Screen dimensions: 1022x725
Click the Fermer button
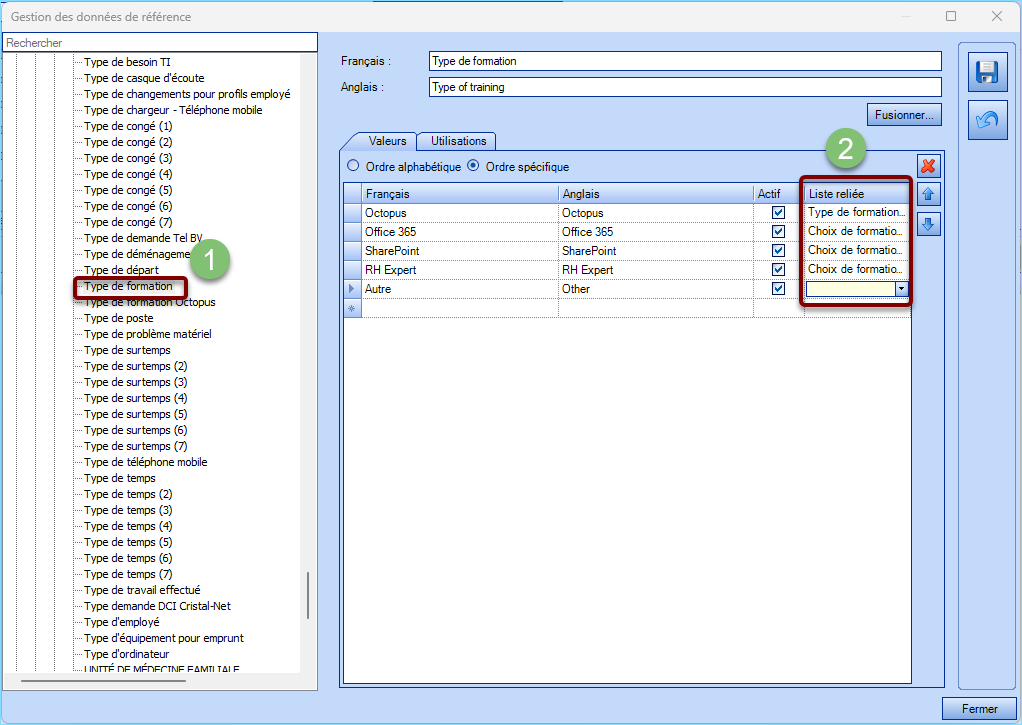pyautogui.click(x=979, y=709)
